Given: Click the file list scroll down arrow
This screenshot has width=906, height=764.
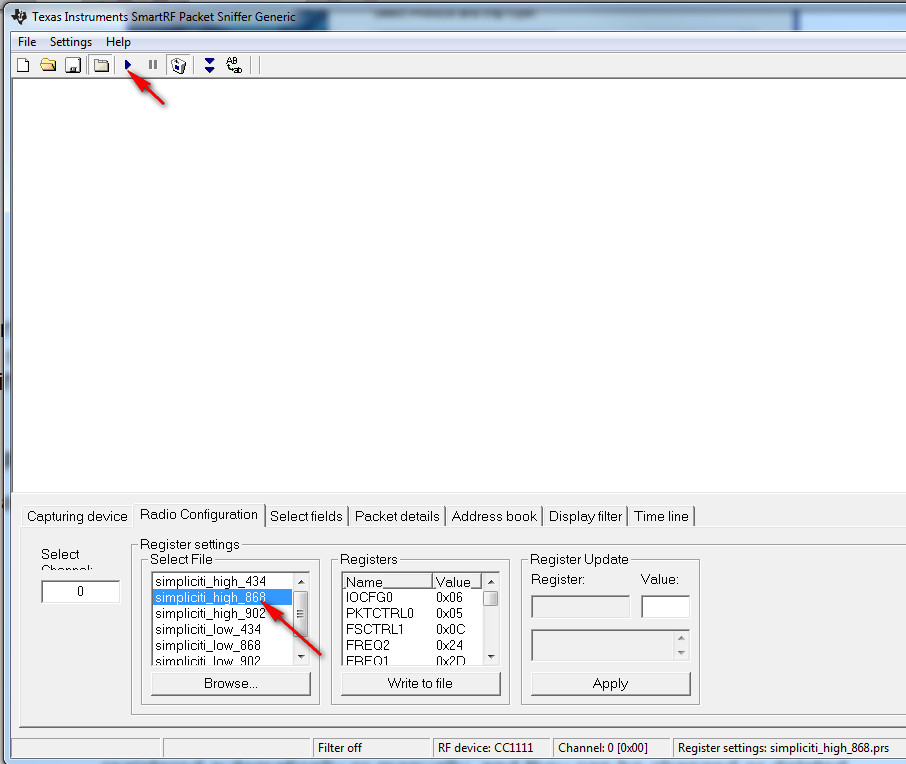Looking at the screenshot, I should coord(301,657).
